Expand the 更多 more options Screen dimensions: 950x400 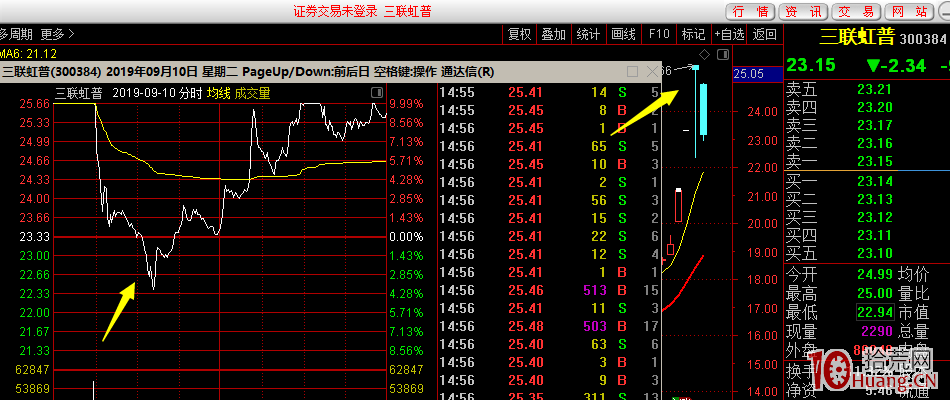[x=58, y=34]
